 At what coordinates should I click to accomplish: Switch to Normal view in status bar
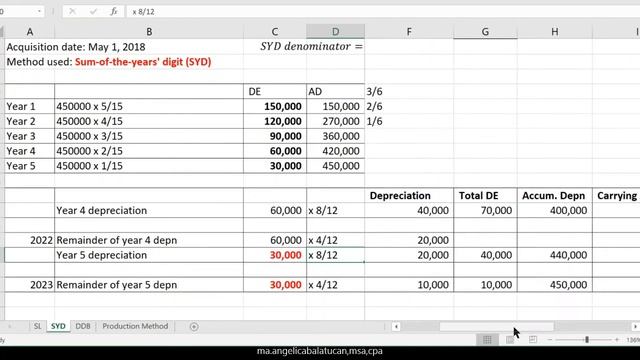(487, 340)
